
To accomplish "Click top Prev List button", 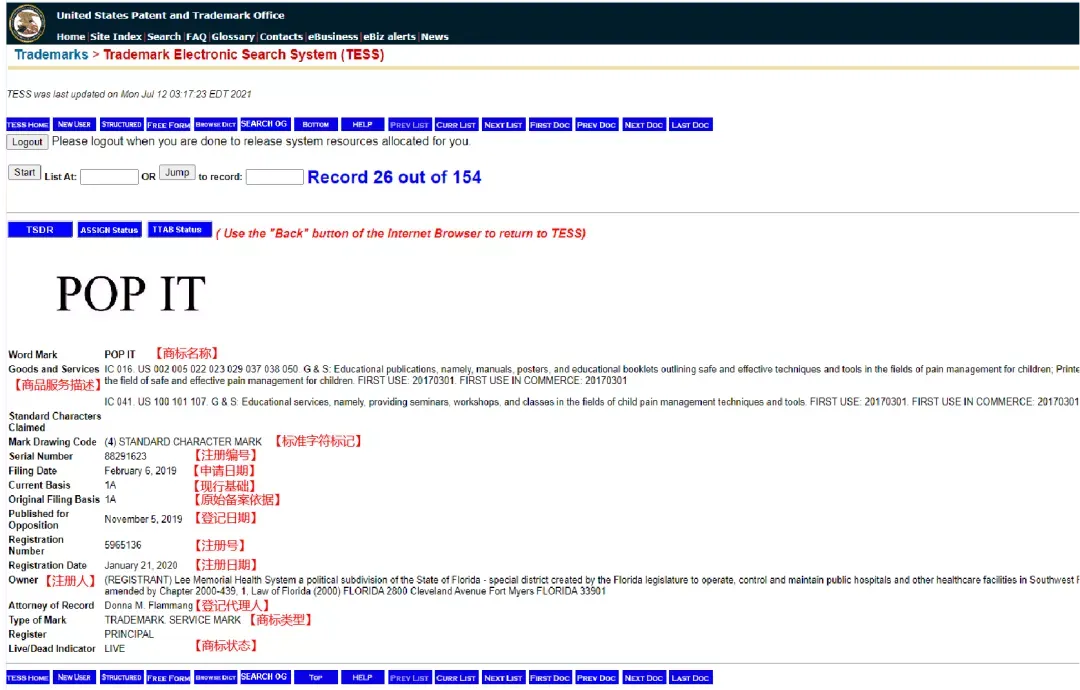I will [x=410, y=125].
